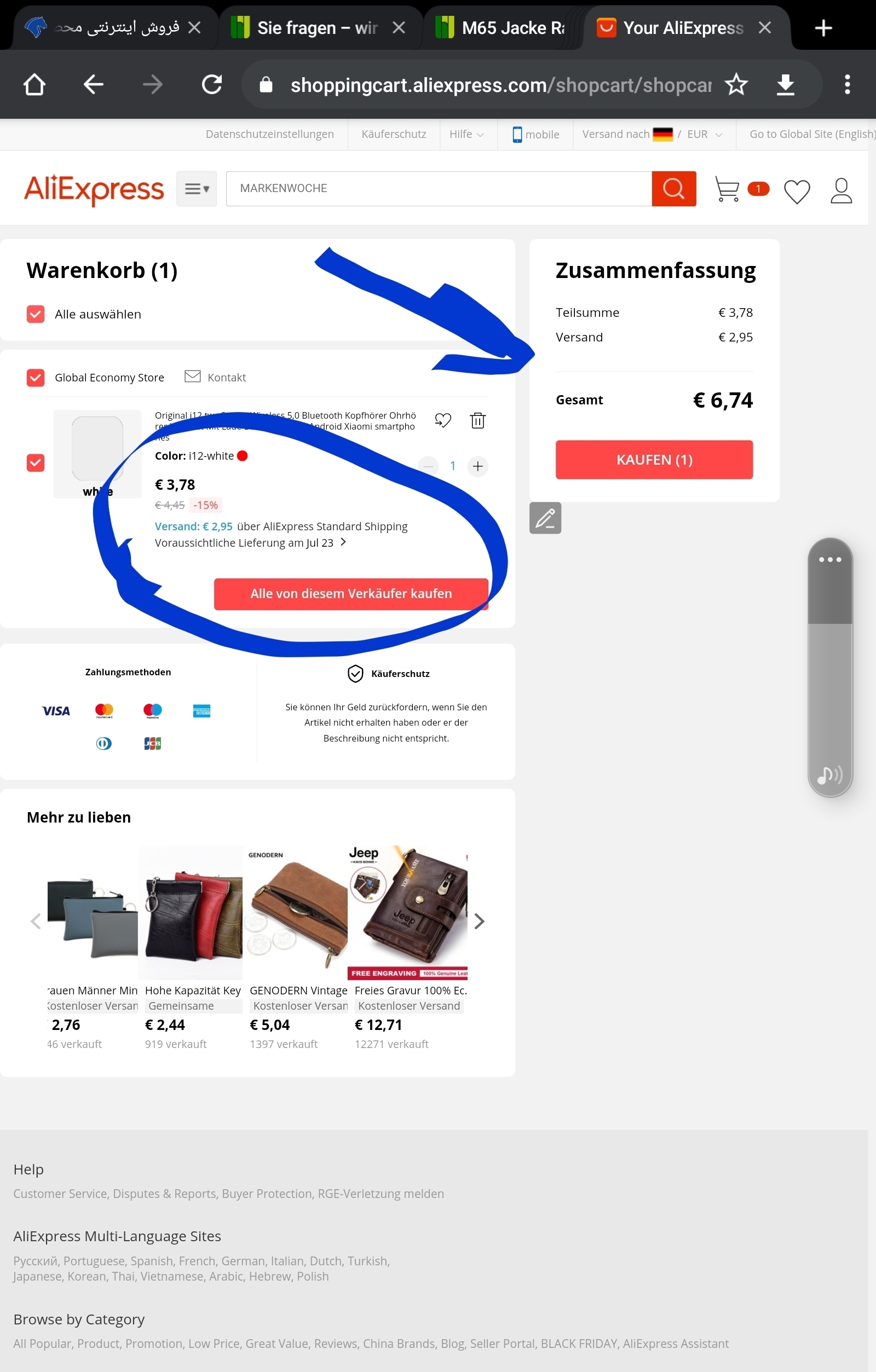
Task: Increase quantity with the plus stepper
Action: [477, 466]
